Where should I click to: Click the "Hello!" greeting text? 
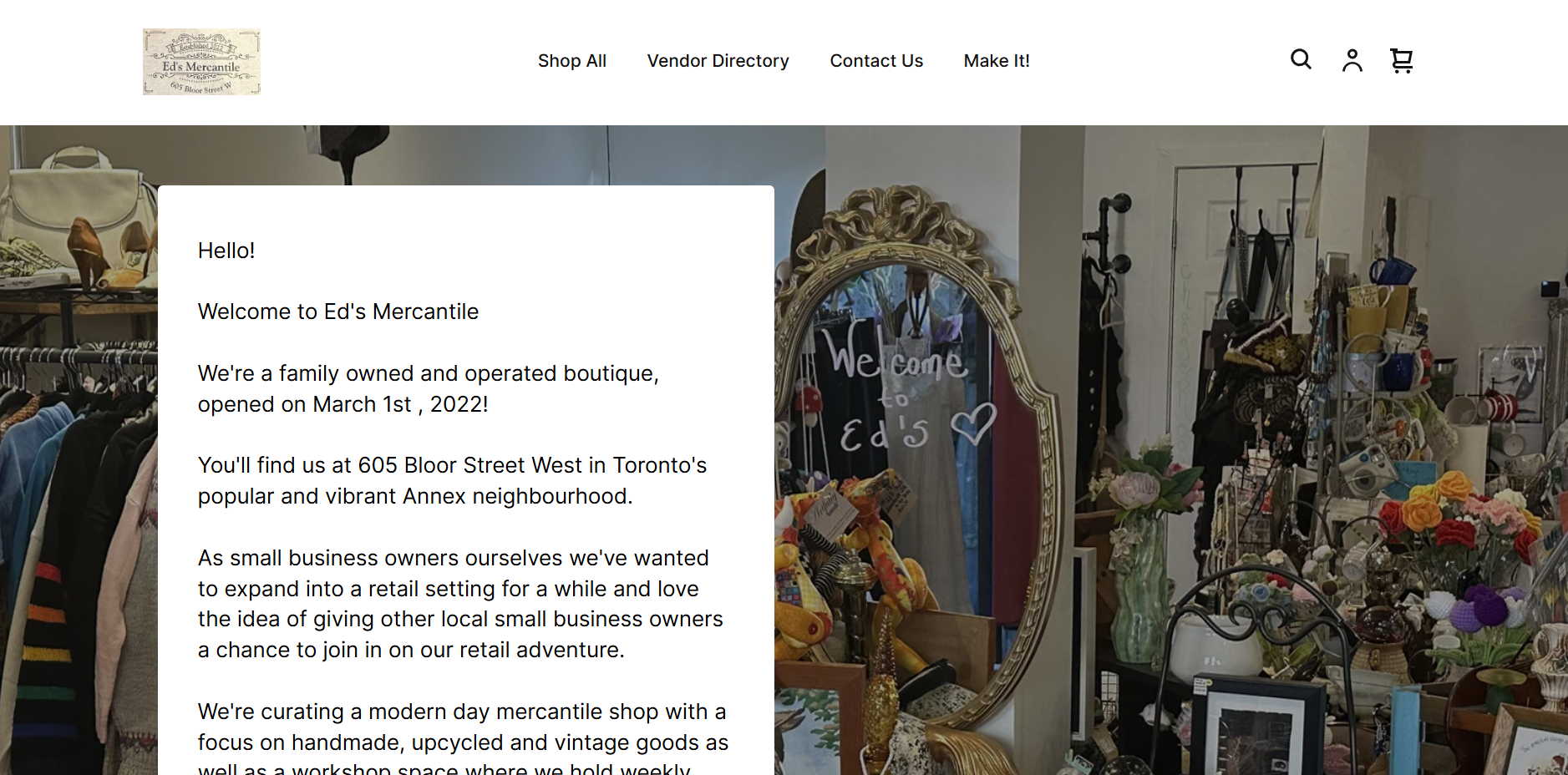click(226, 251)
